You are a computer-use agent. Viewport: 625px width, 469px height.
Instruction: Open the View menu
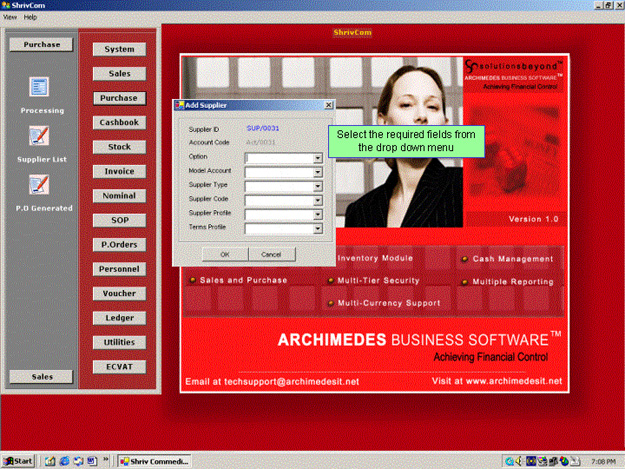point(10,17)
